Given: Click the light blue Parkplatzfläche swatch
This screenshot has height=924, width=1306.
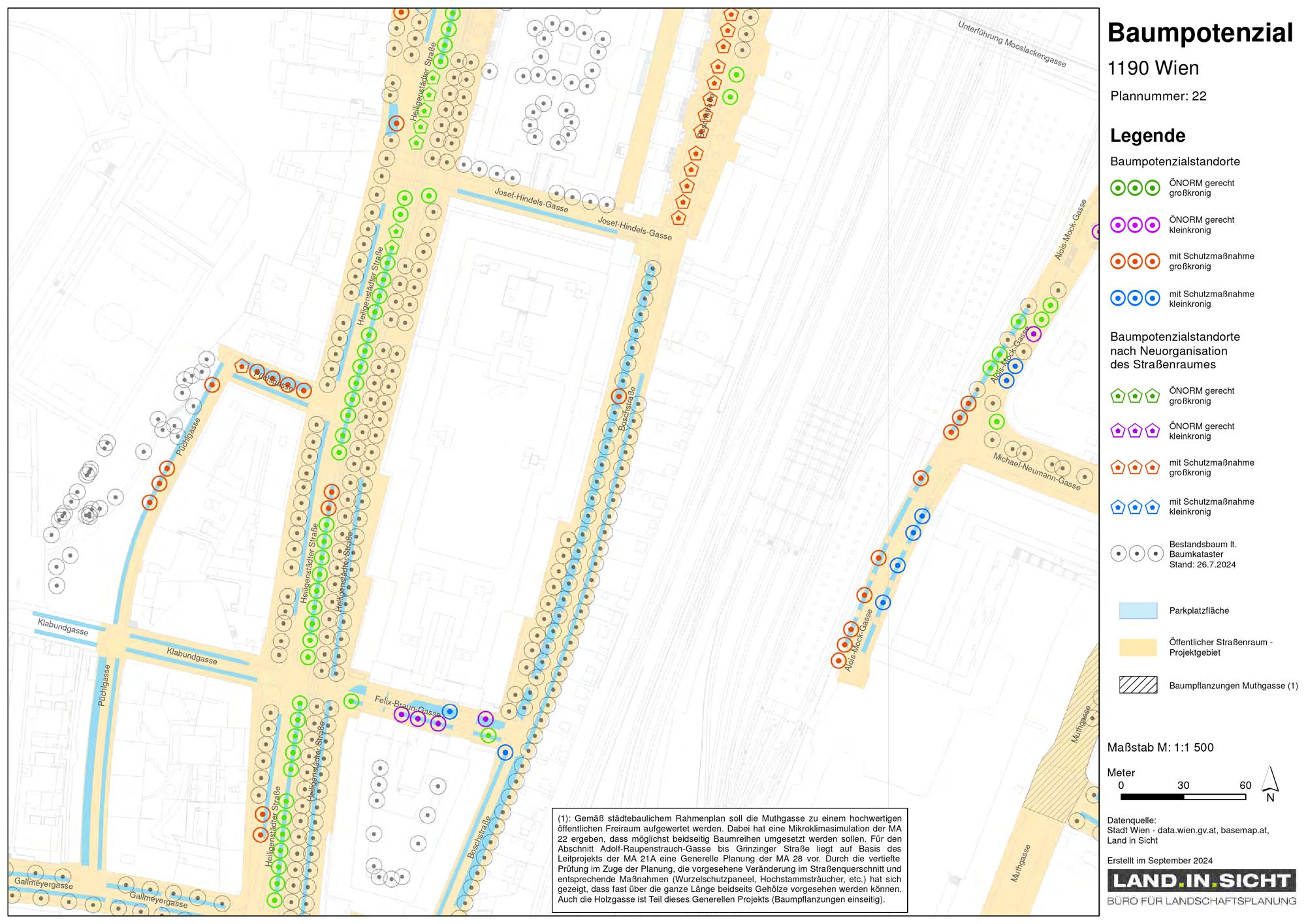Looking at the screenshot, I should (1138, 611).
